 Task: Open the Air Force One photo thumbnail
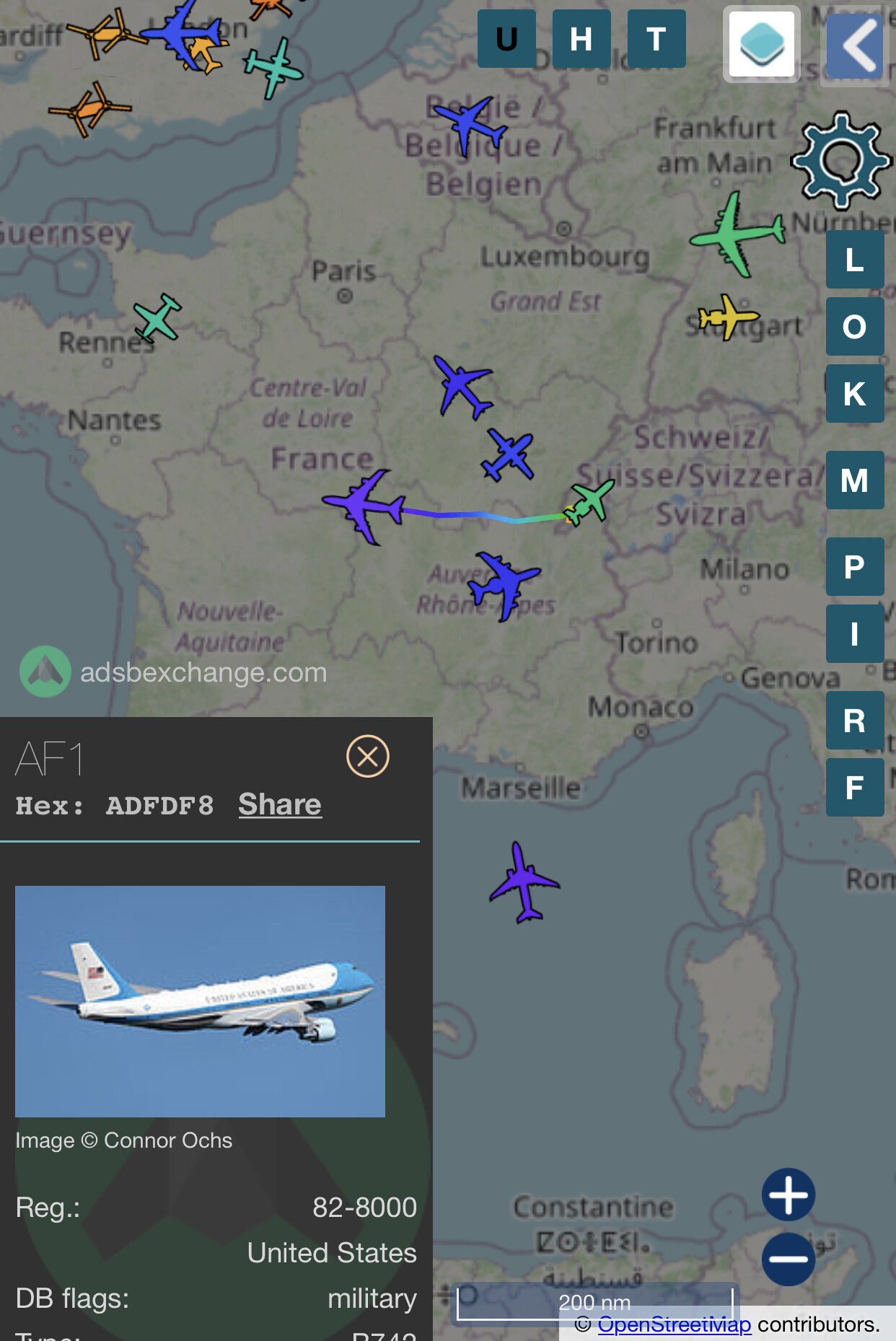click(x=200, y=1001)
